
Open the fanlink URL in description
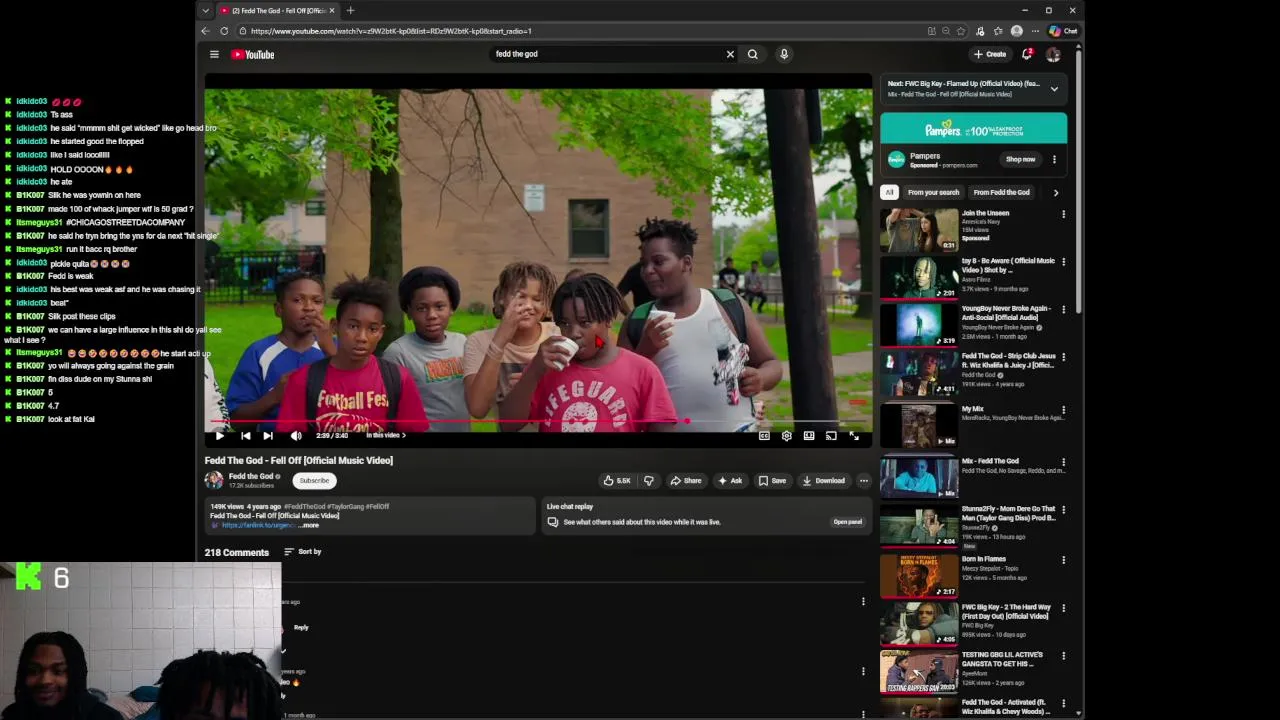coord(258,526)
